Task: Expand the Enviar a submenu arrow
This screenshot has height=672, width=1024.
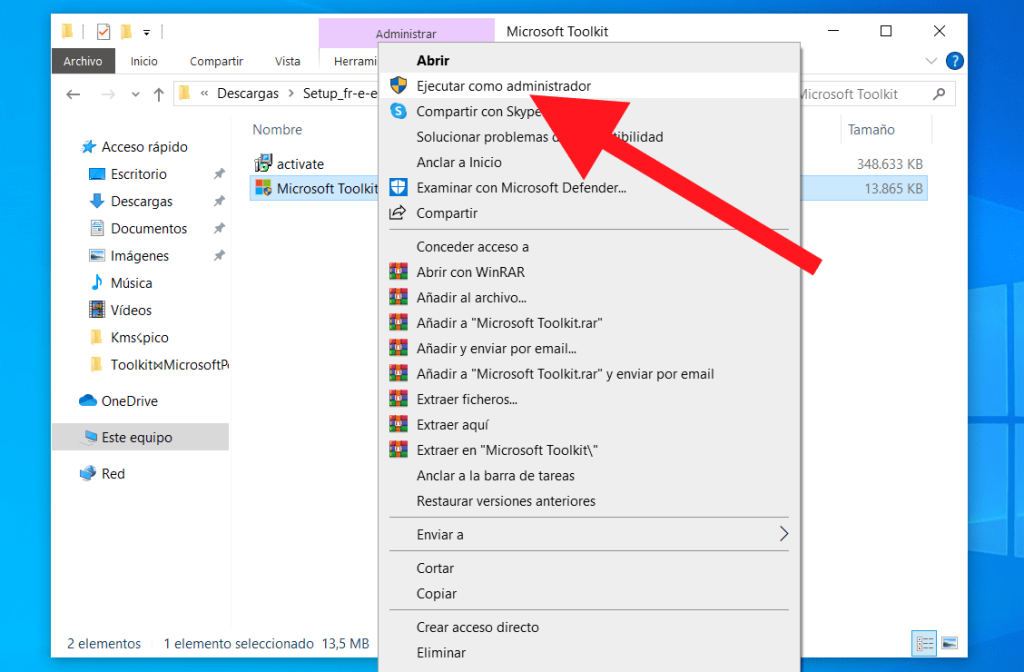Action: 784,534
